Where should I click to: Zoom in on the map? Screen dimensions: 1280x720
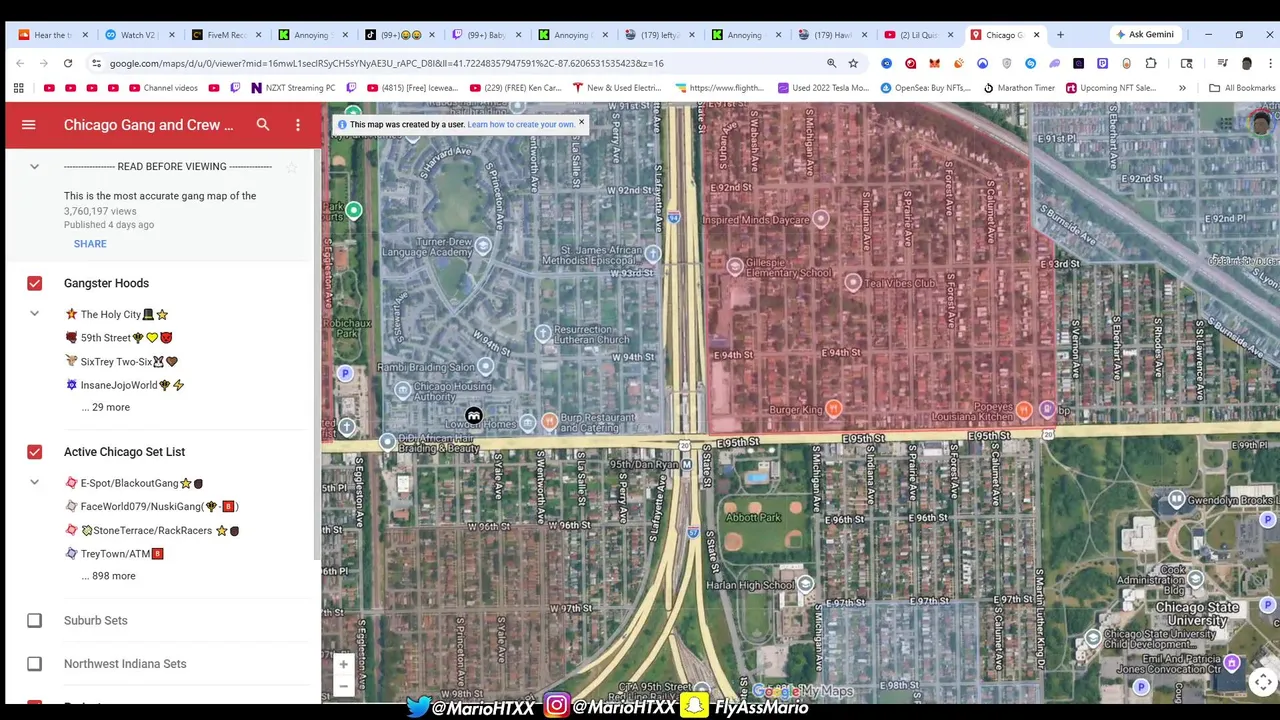click(343, 664)
